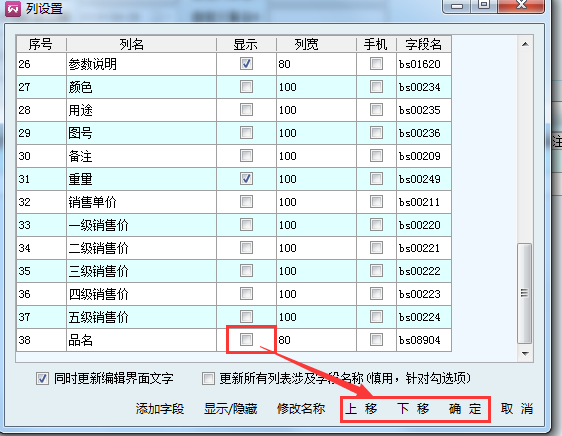The height and width of the screenshot is (436, 562).
Task: Tick 手机 checkbox for 颜色 row
Action: pos(376,87)
